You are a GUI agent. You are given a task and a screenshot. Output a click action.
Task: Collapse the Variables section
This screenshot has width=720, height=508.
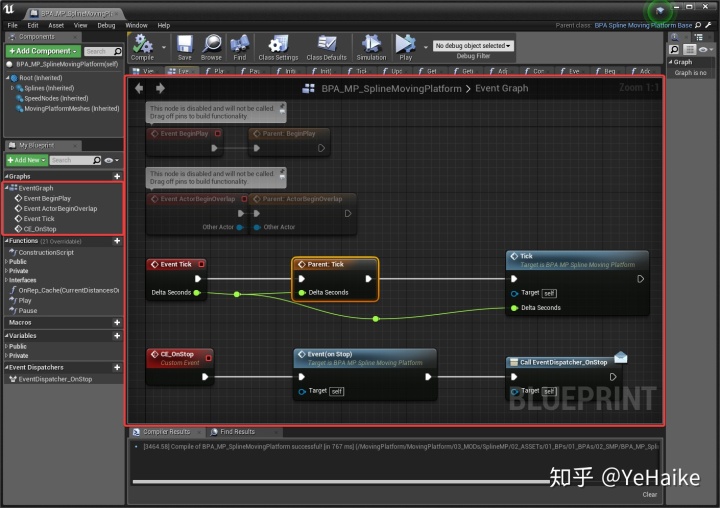(x=6, y=336)
